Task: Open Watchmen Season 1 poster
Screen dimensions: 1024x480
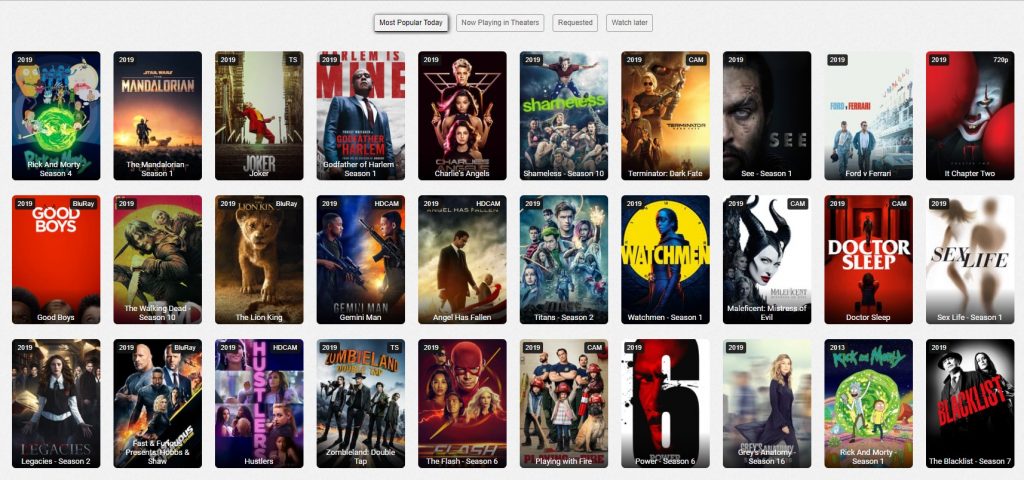Action: (x=665, y=259)
